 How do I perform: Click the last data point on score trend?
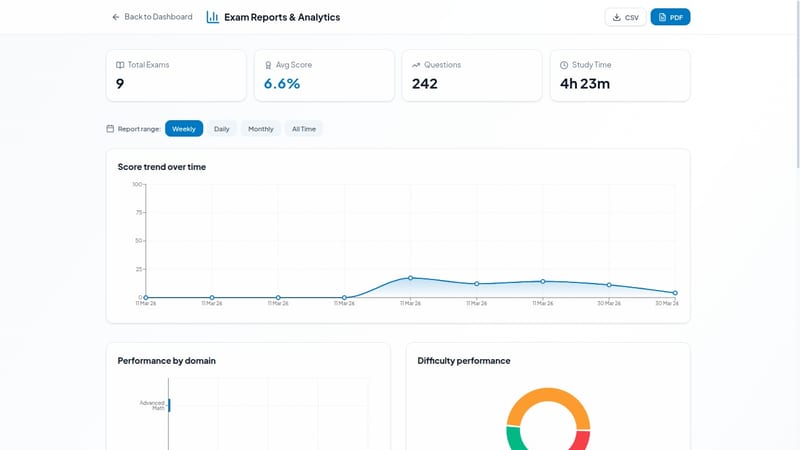(x=675, y=293)
